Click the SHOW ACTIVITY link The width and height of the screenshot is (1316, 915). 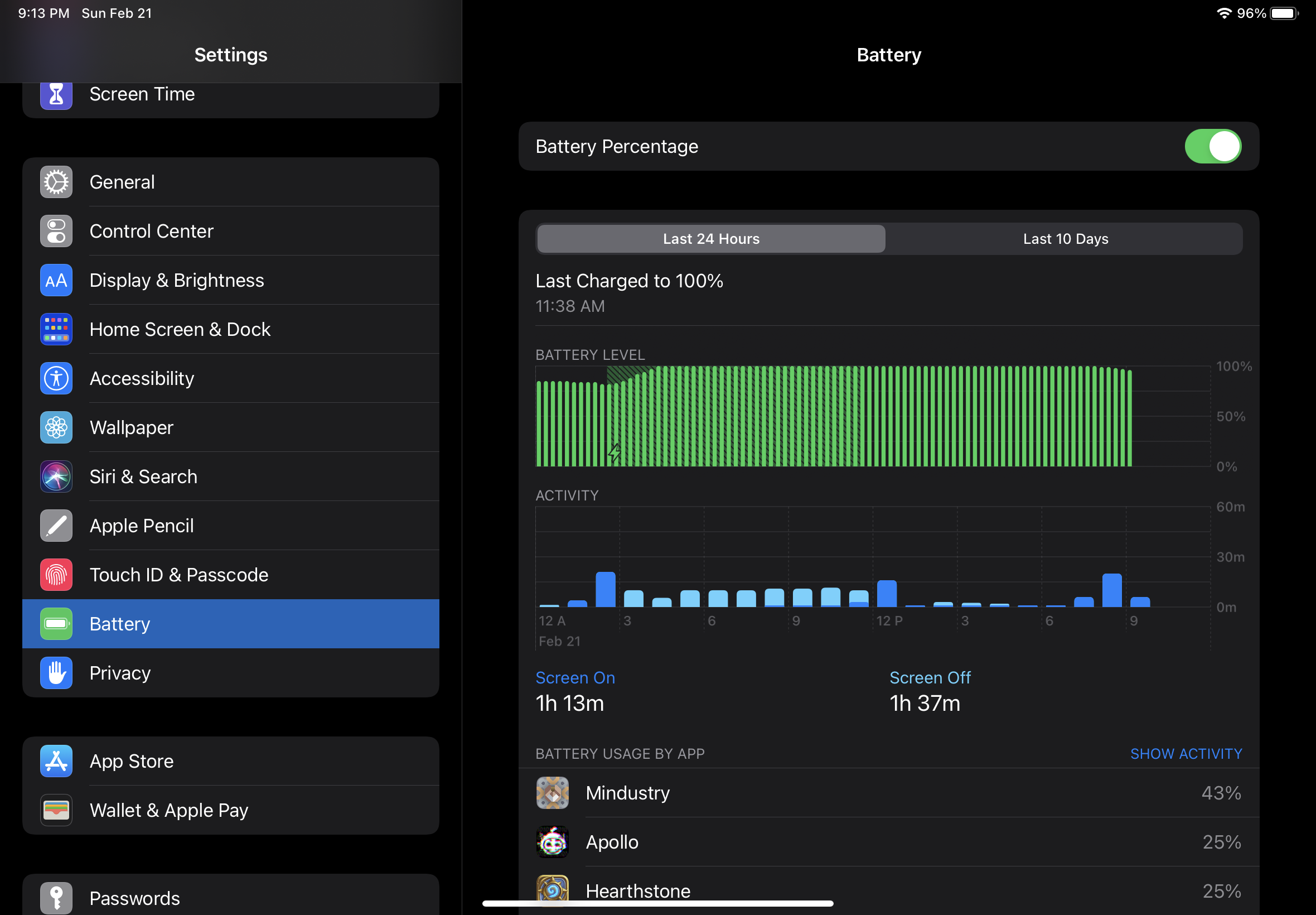click(x=1186, y=754)
